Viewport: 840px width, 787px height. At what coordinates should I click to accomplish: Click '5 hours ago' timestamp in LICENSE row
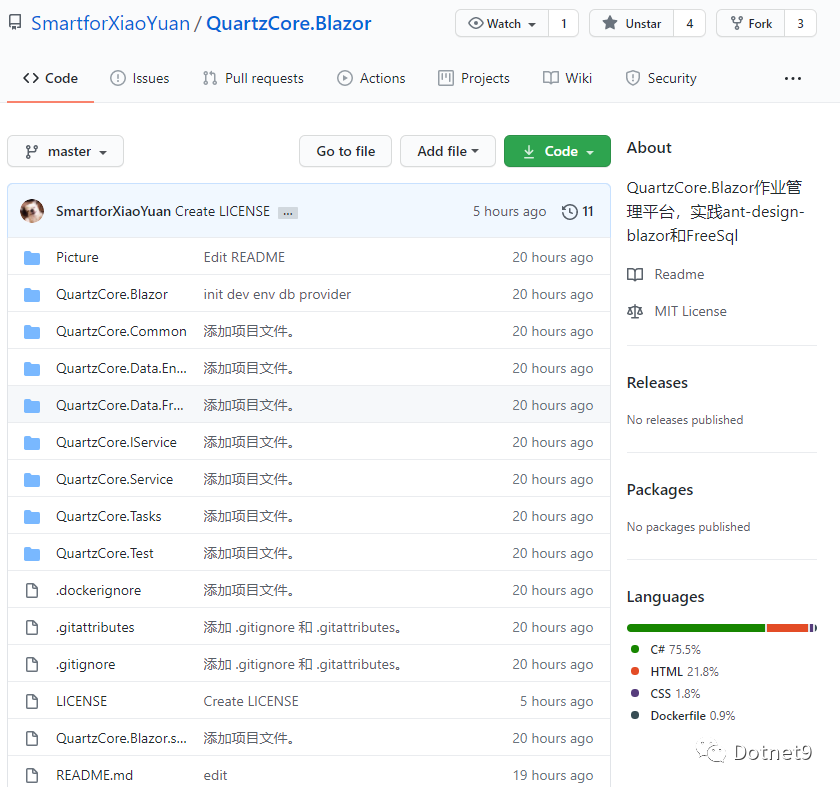click(557, 701)
